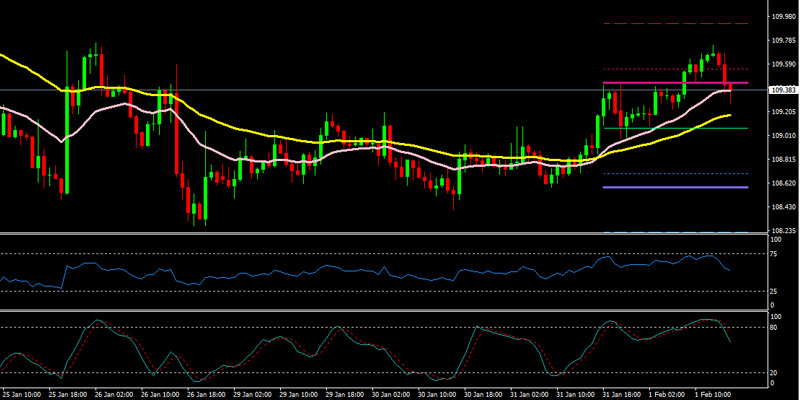Viewport: 800px width, 400px height.
Task: Click the current price label 109.383
Action: click(781, 90)
